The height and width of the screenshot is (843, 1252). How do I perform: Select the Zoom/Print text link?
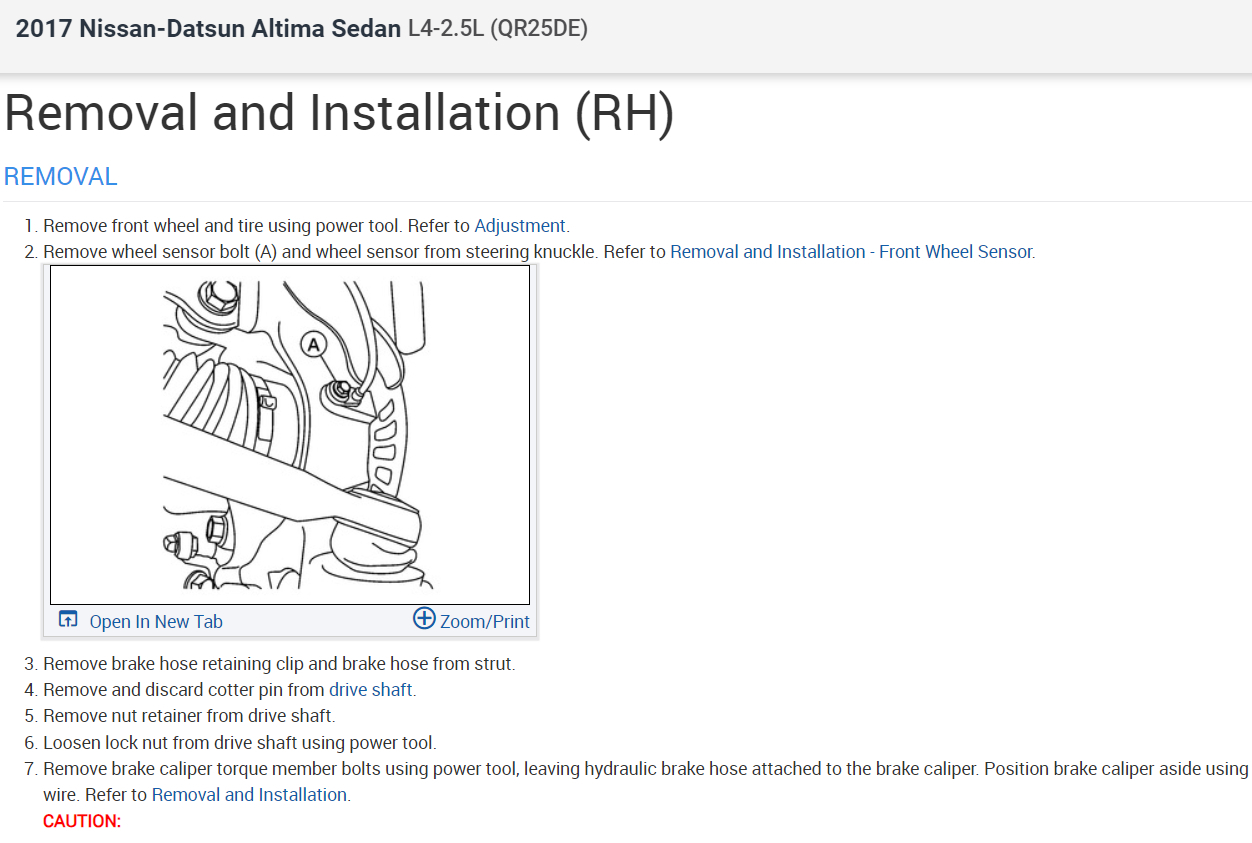(x=485, y=621)
